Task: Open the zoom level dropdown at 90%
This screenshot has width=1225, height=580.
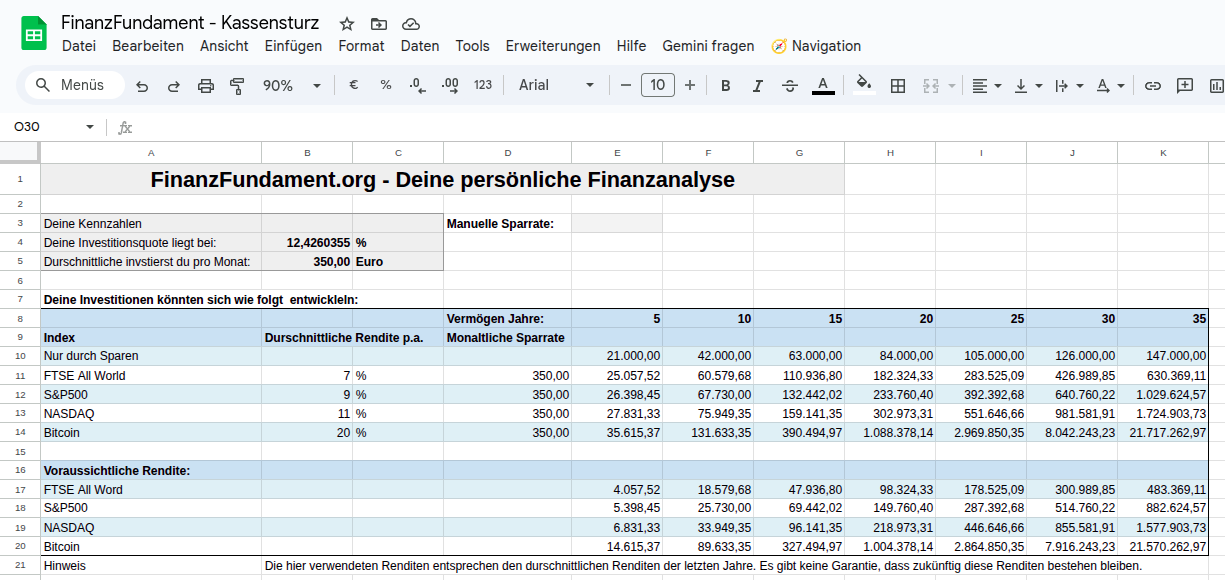Action: tap(291, 86)
